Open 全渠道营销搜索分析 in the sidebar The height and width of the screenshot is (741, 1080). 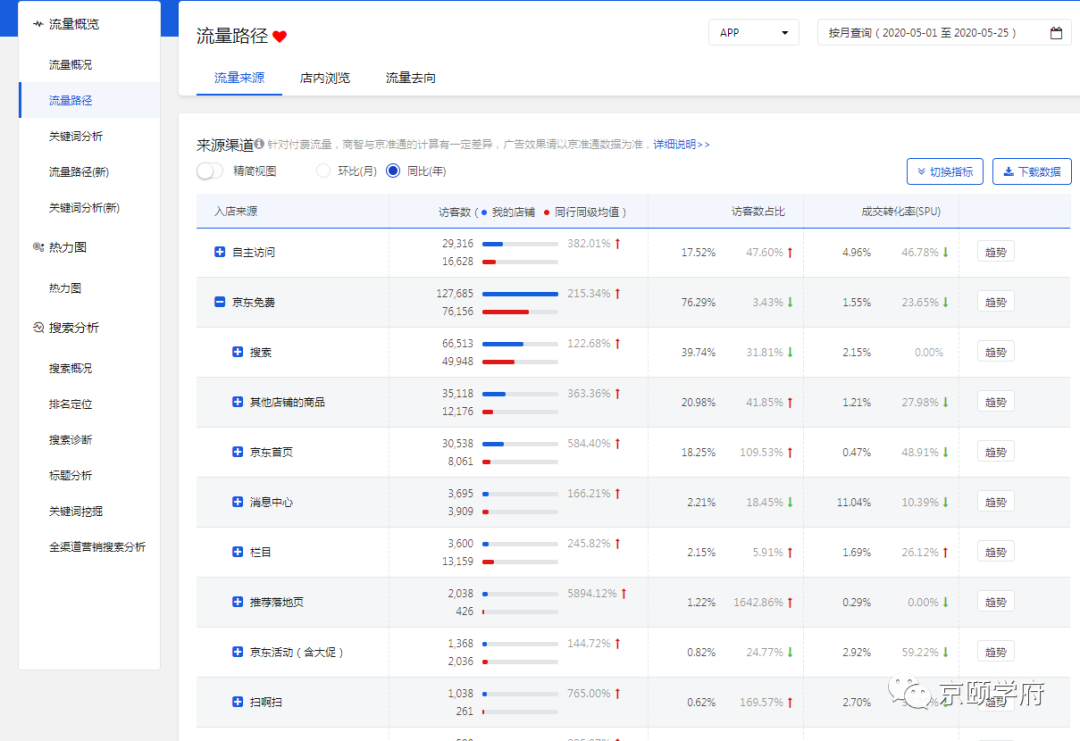[97, 547]
